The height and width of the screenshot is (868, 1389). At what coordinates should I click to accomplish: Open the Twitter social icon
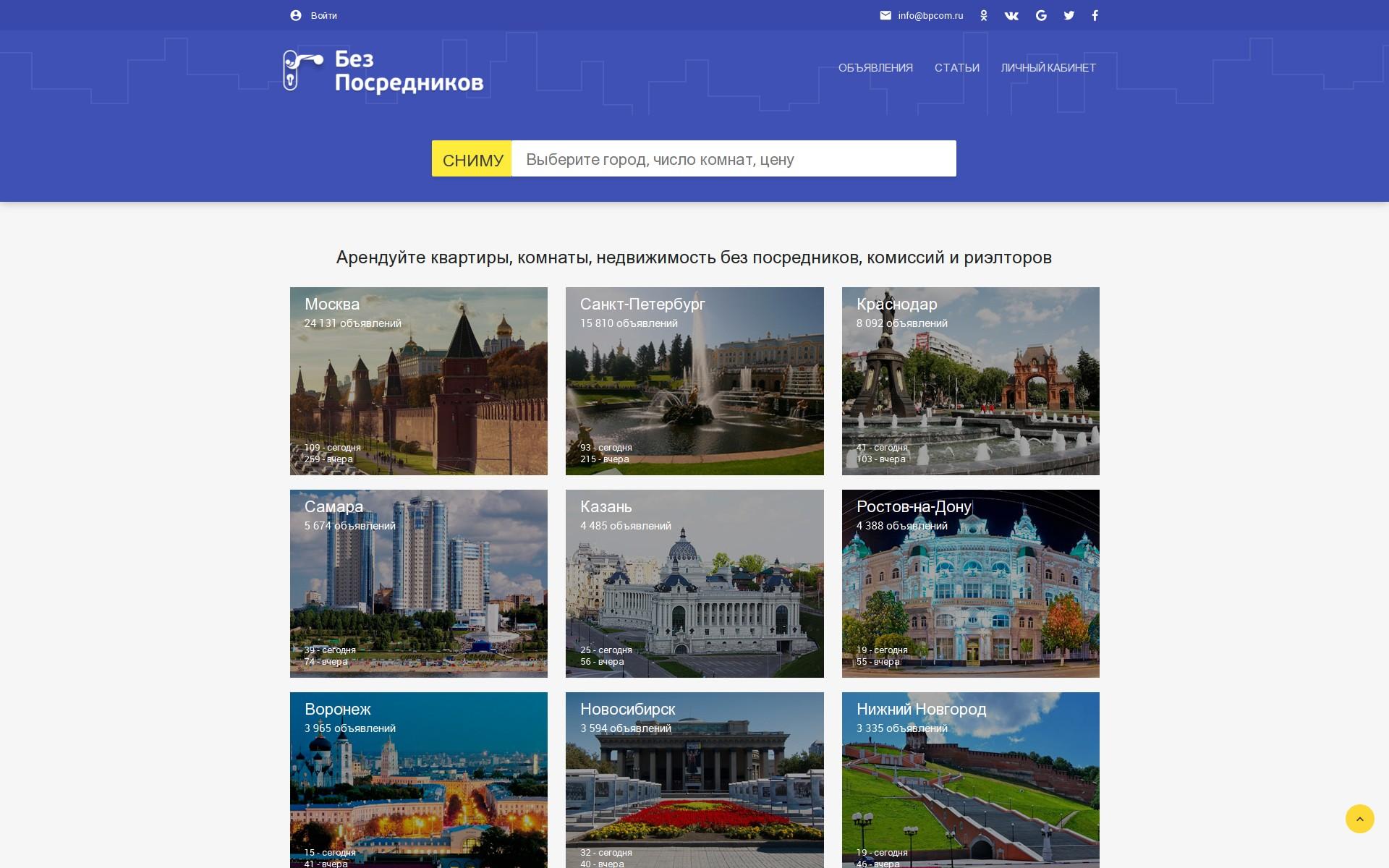[1069, 15]
